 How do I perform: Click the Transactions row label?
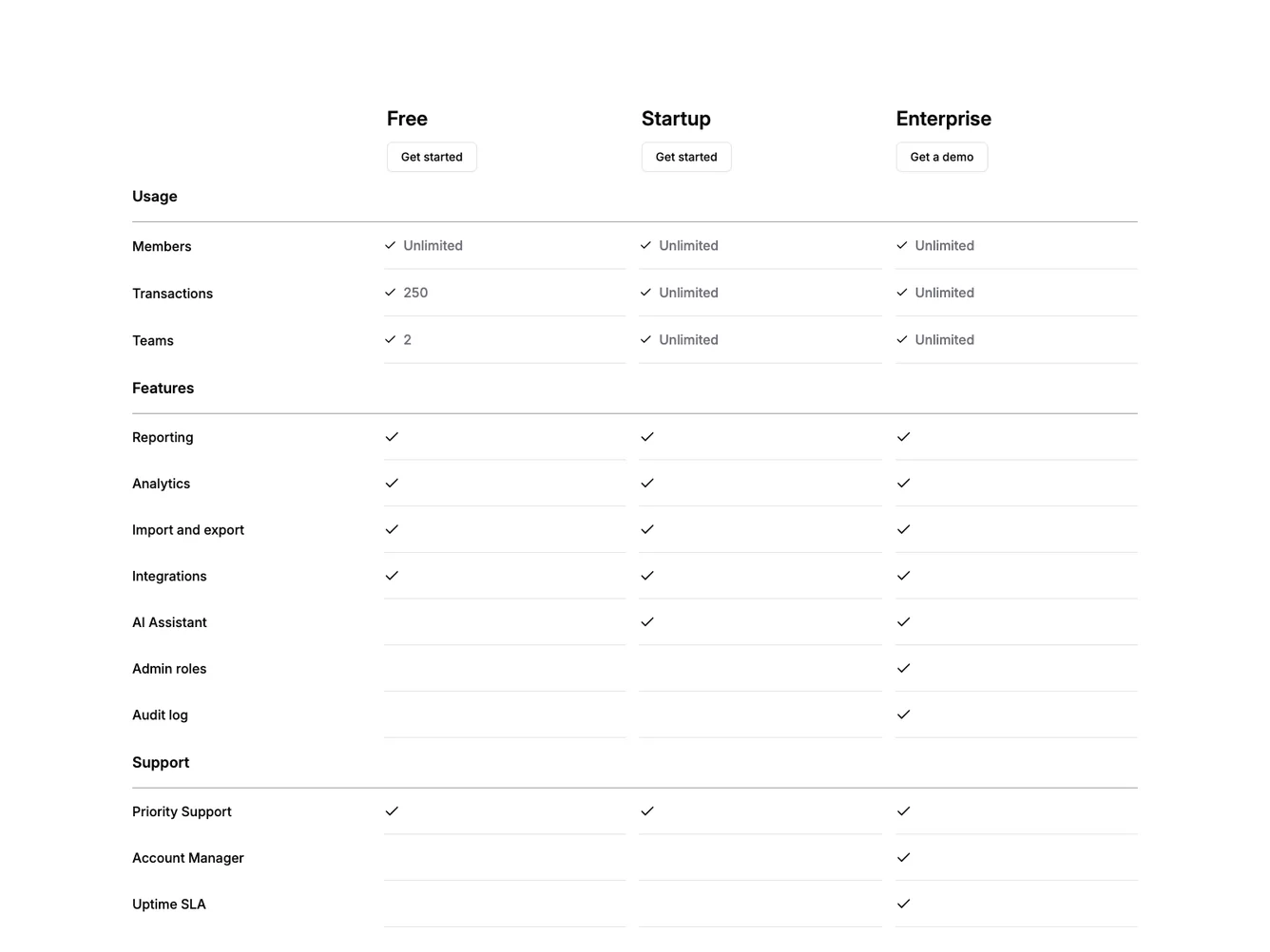[172, 293]
